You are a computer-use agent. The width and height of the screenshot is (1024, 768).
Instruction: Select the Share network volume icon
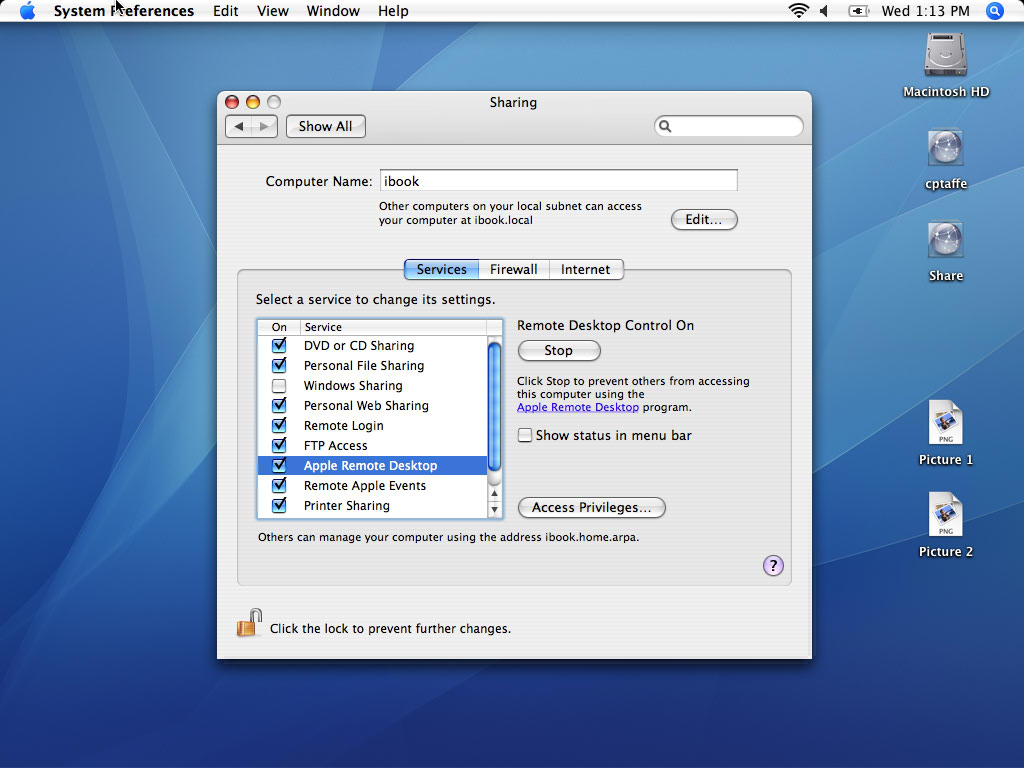[x=946, y=240]
